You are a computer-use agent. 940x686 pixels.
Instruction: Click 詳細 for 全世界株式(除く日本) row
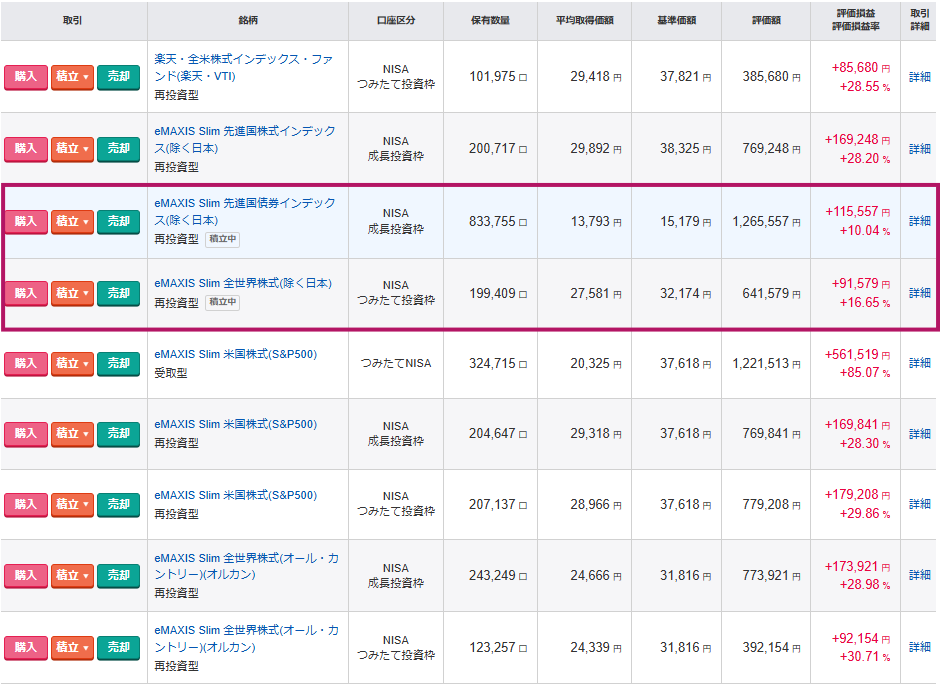[x=919, y=293]
